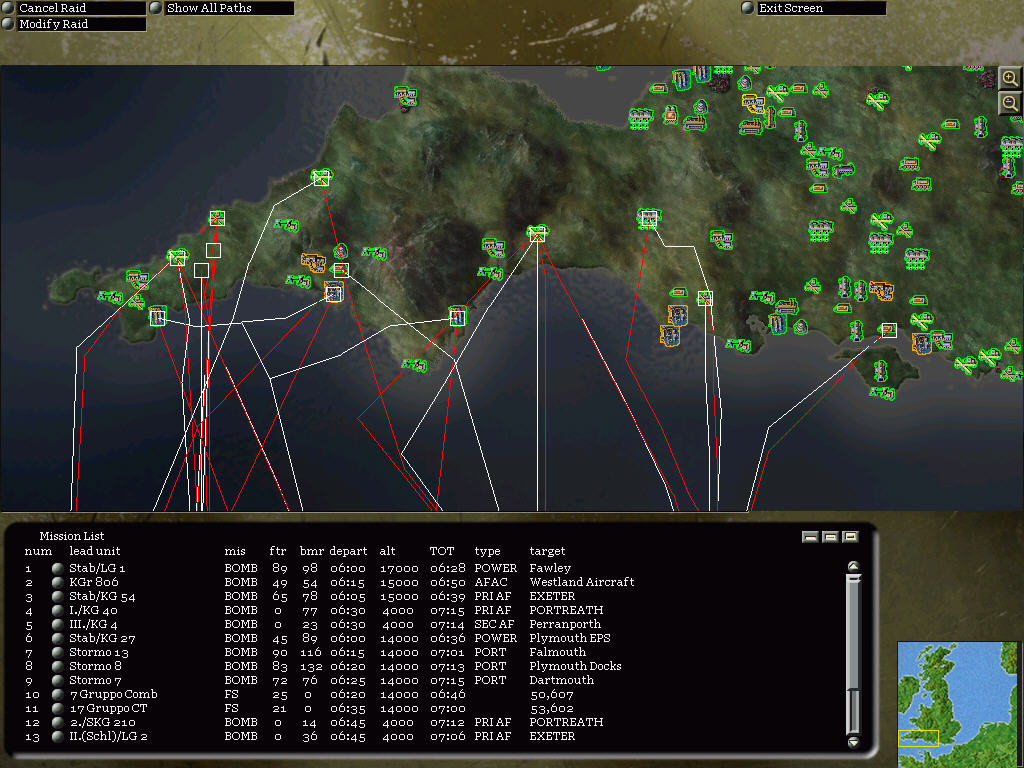The image size is (1024, 768).
Task: Click the "lead unit" column header
Action: [95, 551]
